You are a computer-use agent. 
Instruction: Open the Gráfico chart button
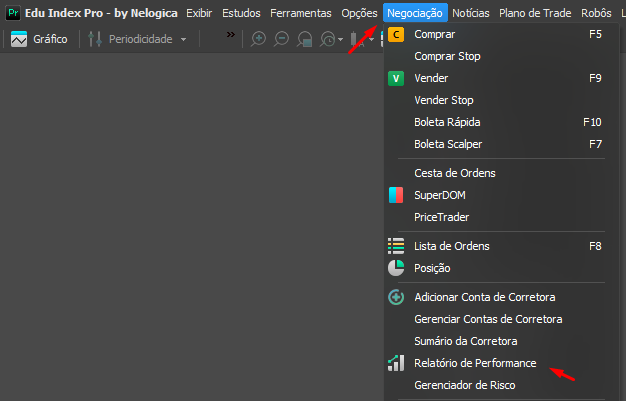point(39,39)
